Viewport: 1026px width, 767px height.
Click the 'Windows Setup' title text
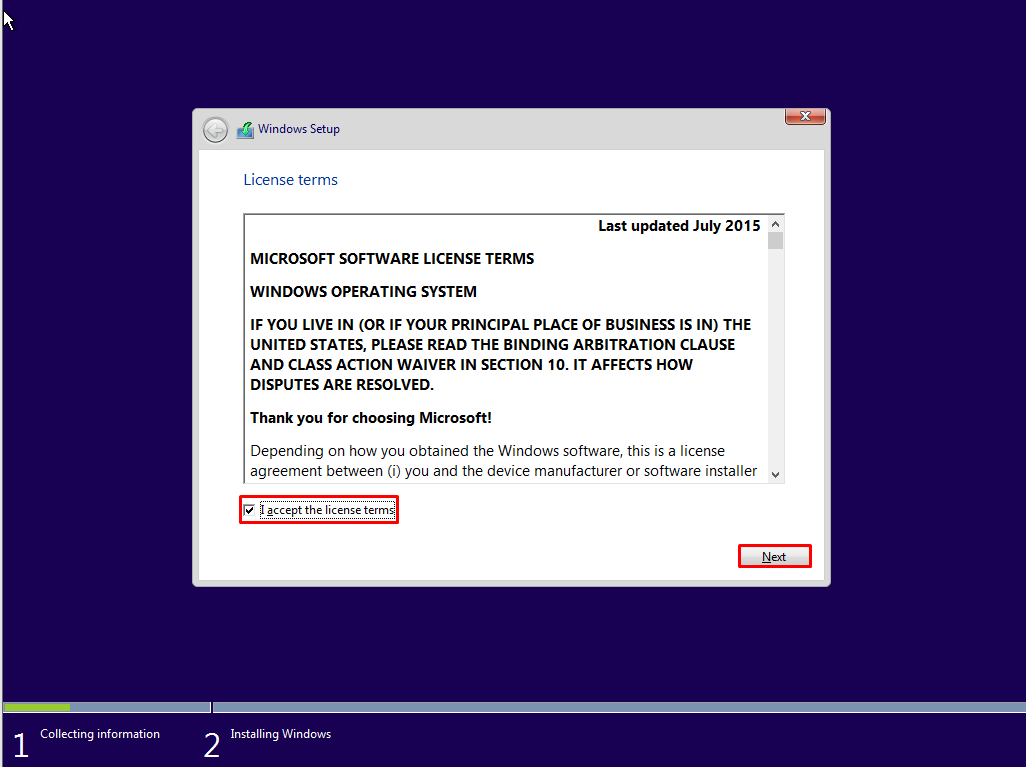click(299, 129)
